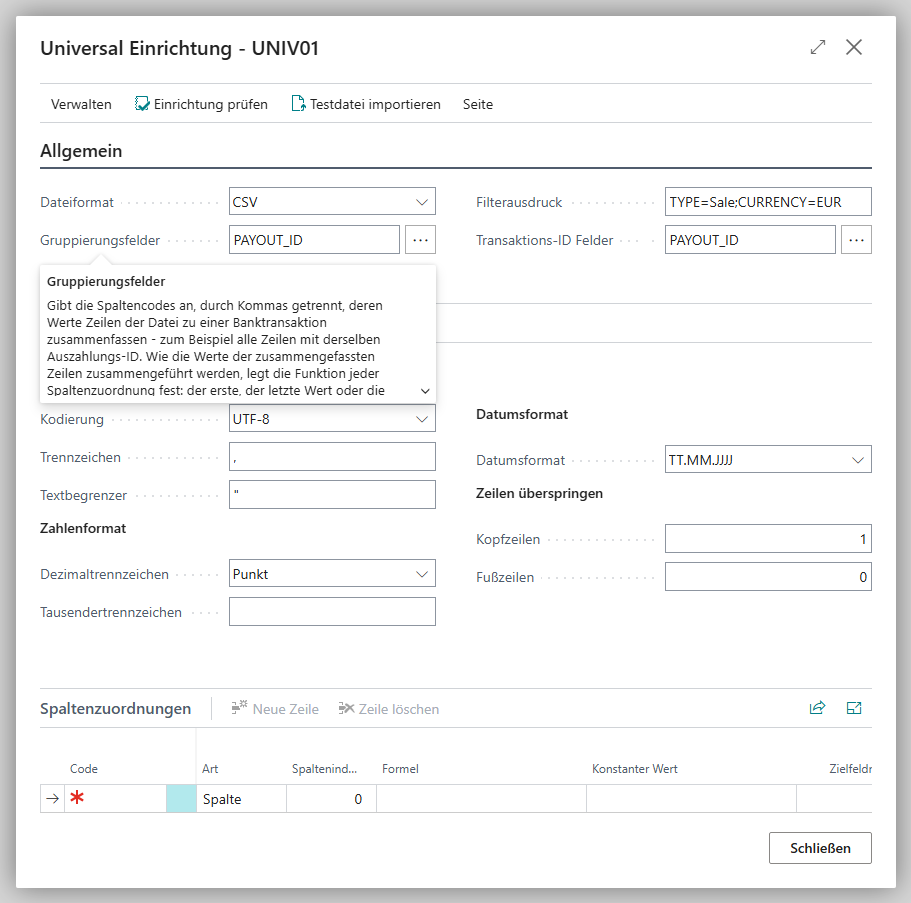Click the Schließen button
The height and width of the screenshot is (903, 911).
coord(820,848)
